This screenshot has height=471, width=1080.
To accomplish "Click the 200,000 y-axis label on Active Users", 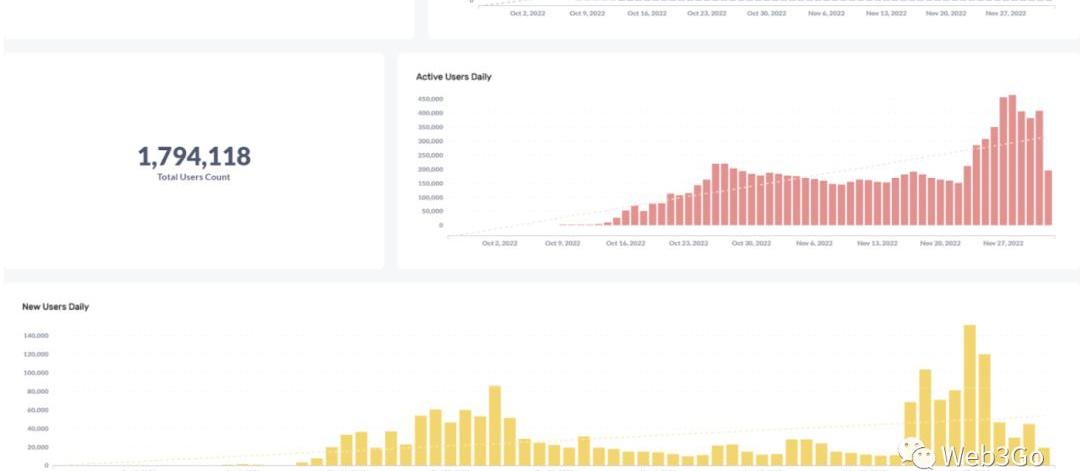I will pos(430,169).
